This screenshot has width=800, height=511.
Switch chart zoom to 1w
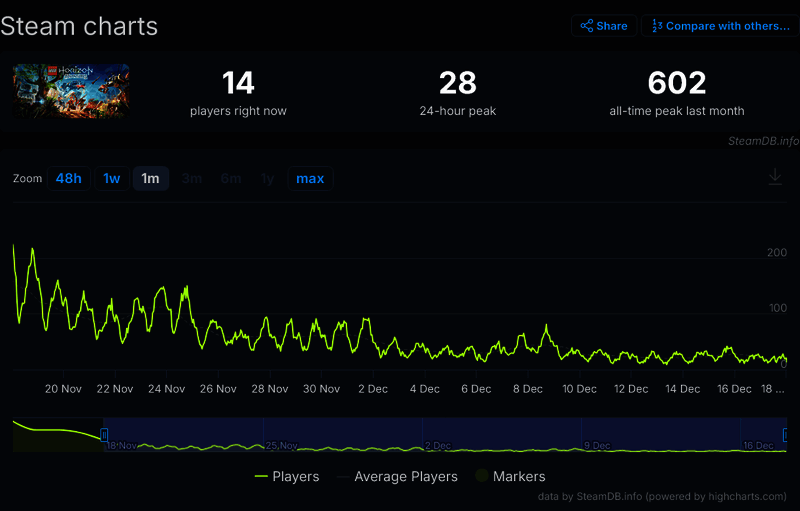point(112,179)
